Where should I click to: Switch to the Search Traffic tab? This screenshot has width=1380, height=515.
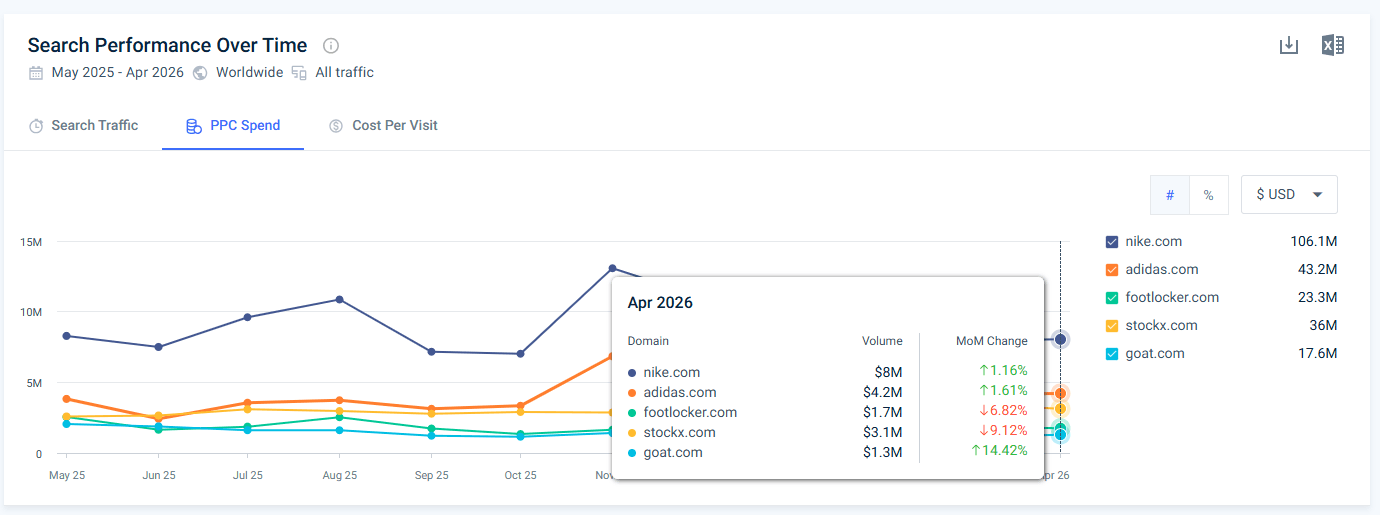pos(83,126)
